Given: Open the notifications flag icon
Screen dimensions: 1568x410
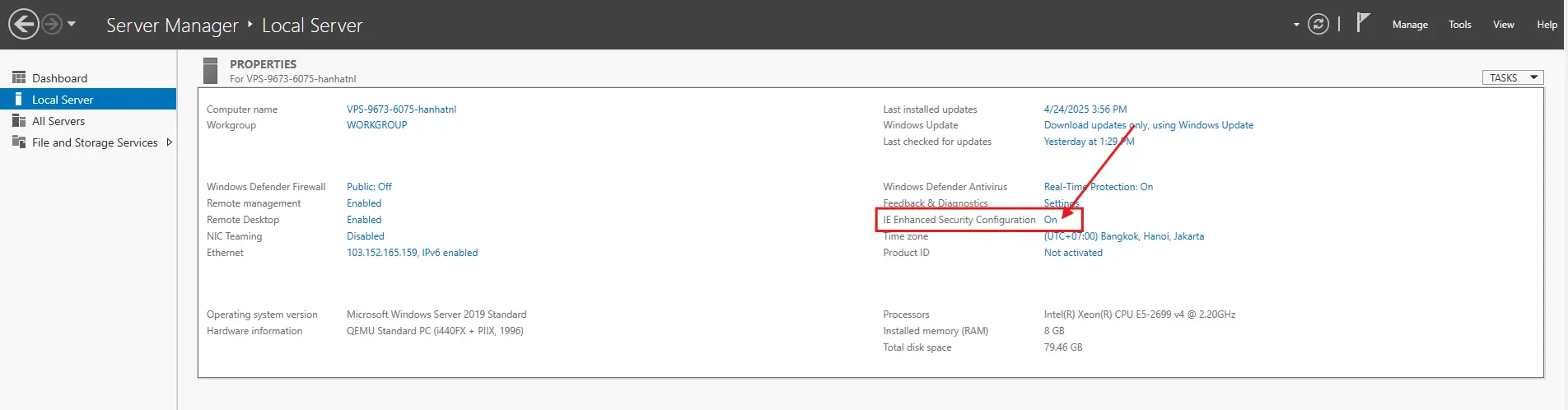Looking at the screenshot, I should tap(1363, 22).
